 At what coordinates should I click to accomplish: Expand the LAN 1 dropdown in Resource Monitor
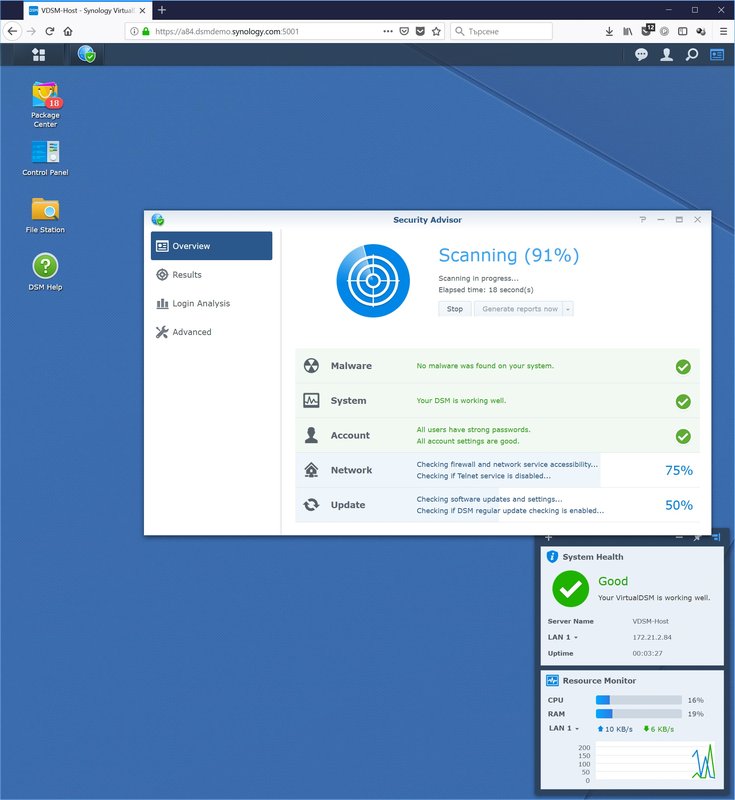point(577,729)
